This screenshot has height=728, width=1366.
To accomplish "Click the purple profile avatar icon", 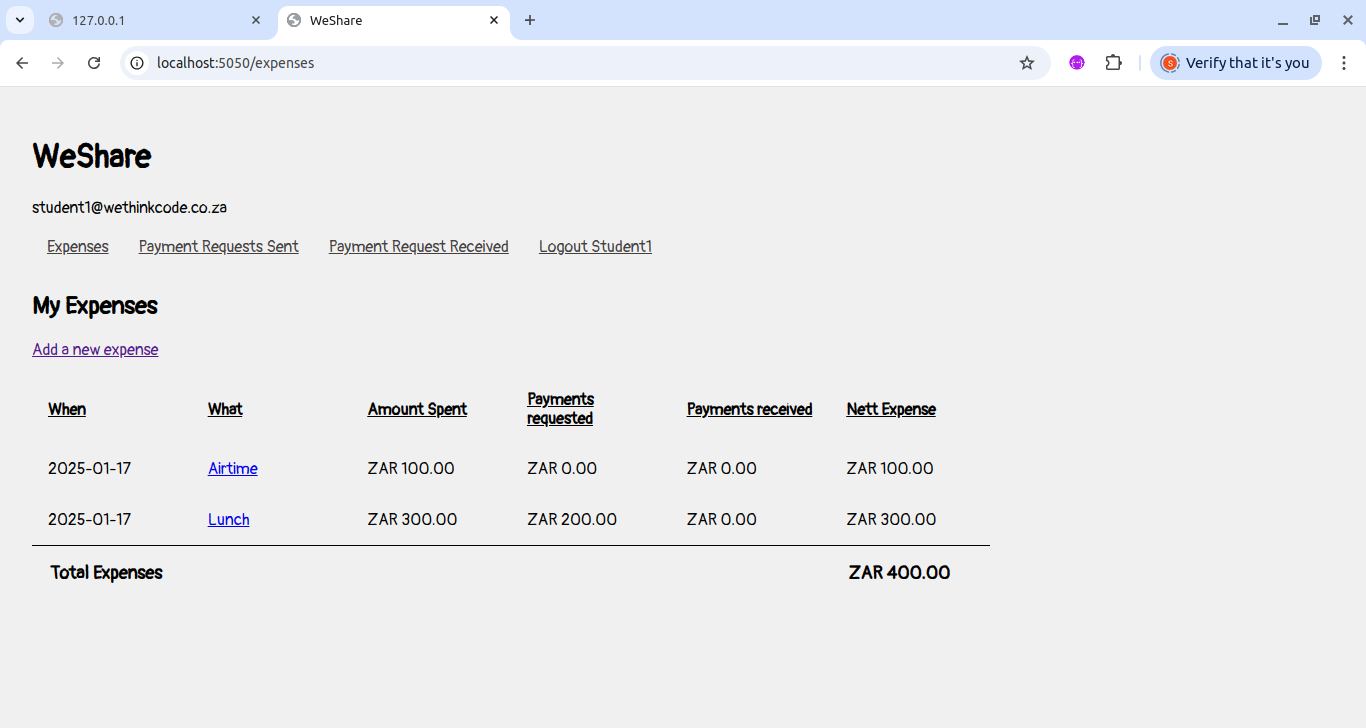I will [1076, 62].
